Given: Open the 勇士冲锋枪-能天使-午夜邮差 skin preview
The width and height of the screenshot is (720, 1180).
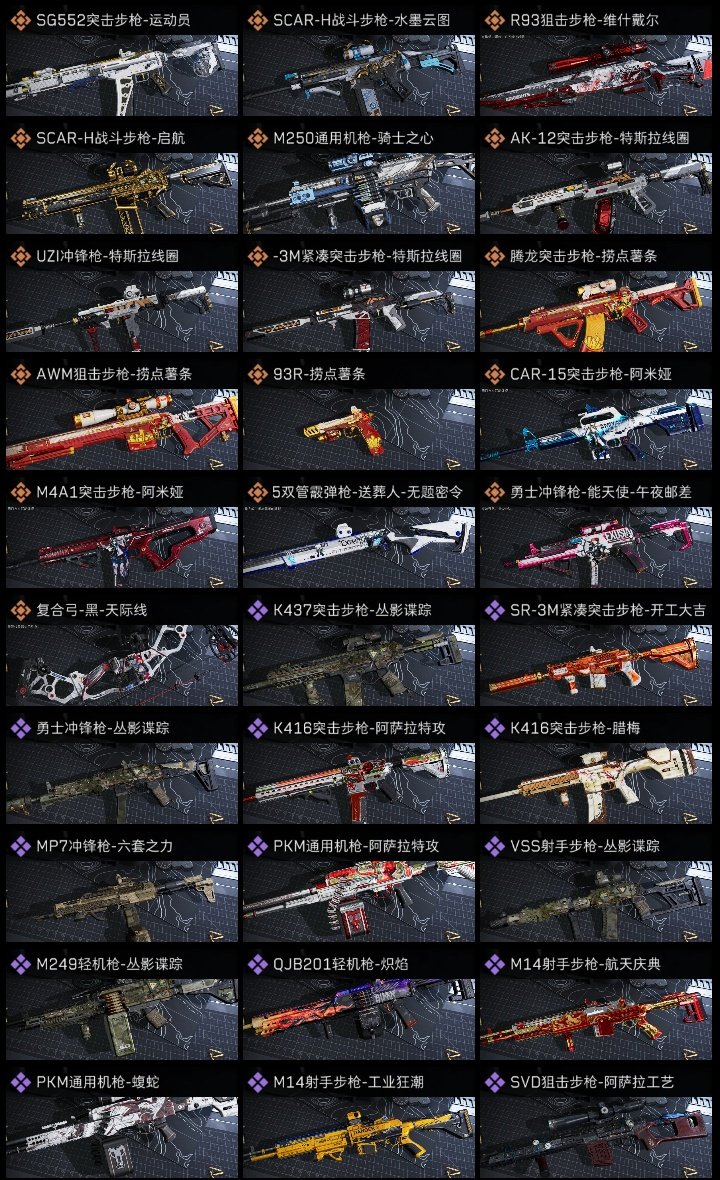Looking at the screenshot, I should pyautogui.click(x=596, y=547).
